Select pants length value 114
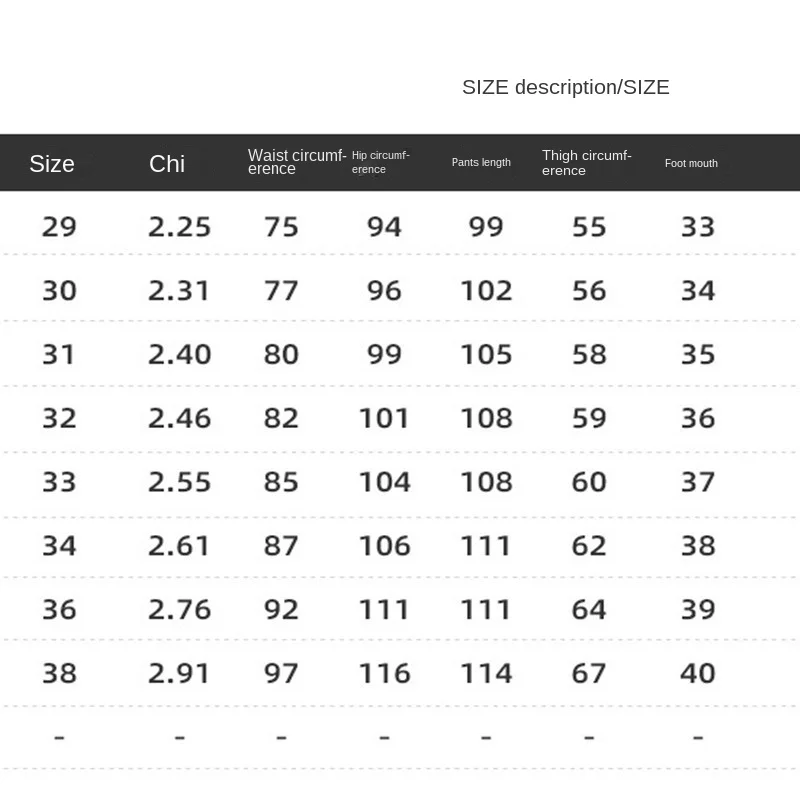This screenshot has height=800, width=800. (486, 673)
